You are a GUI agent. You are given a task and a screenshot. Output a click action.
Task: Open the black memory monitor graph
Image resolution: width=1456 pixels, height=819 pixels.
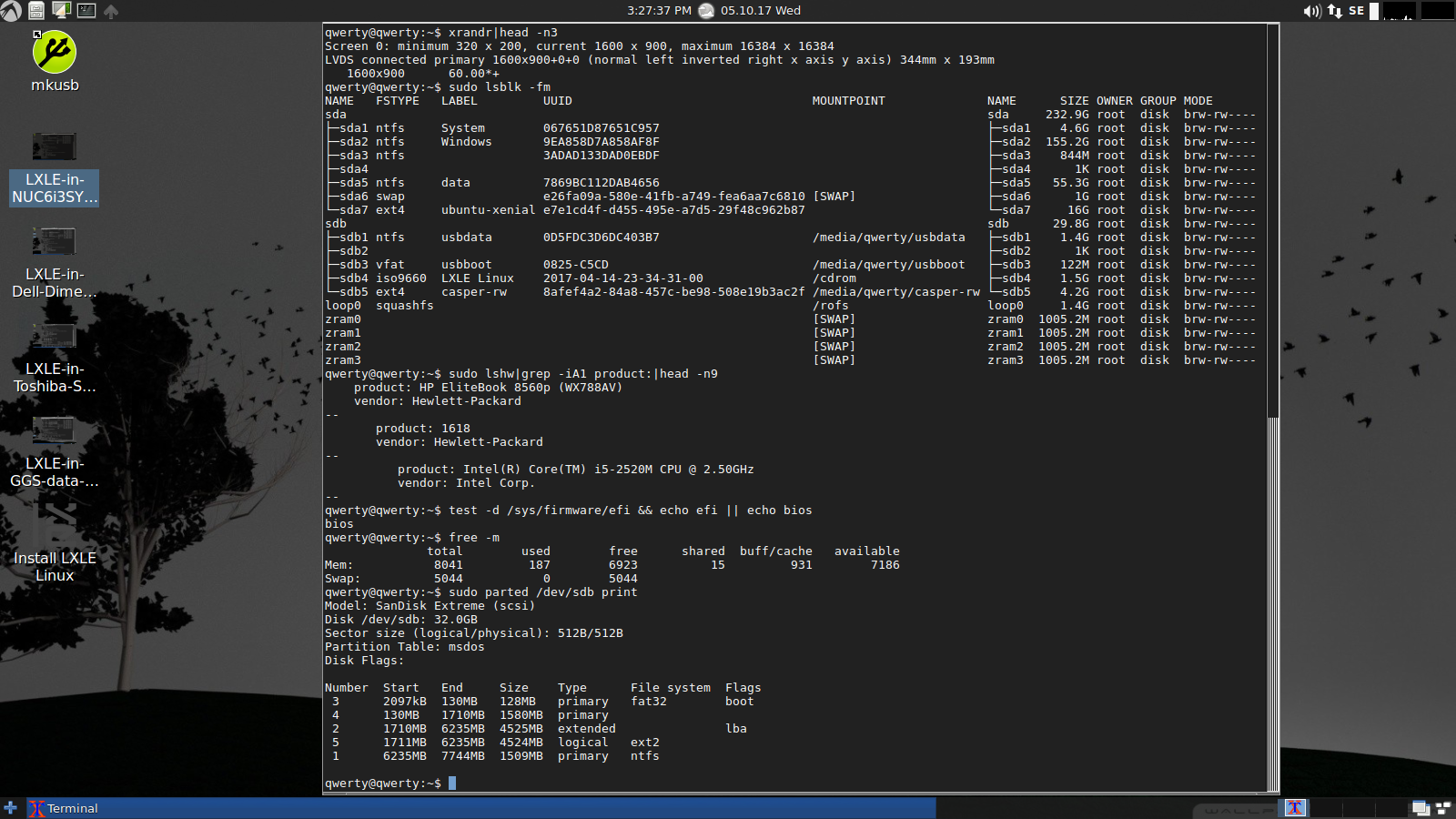pos(1437,11)
